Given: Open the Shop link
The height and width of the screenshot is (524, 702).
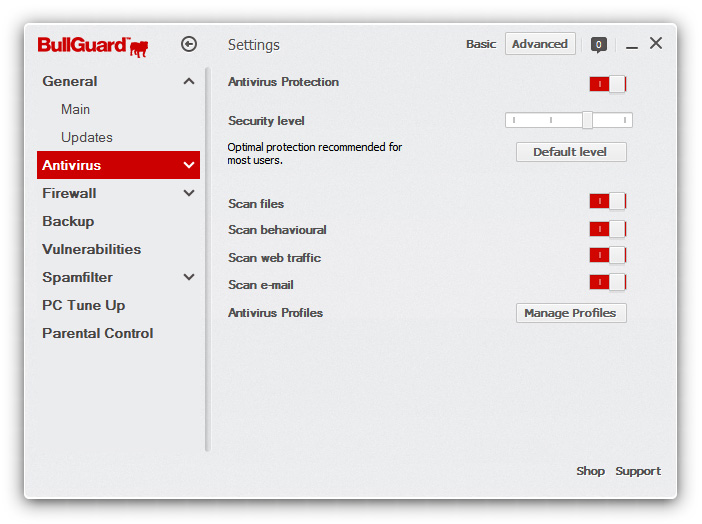Looking at the screenshot, I should (x=590, y=471).
